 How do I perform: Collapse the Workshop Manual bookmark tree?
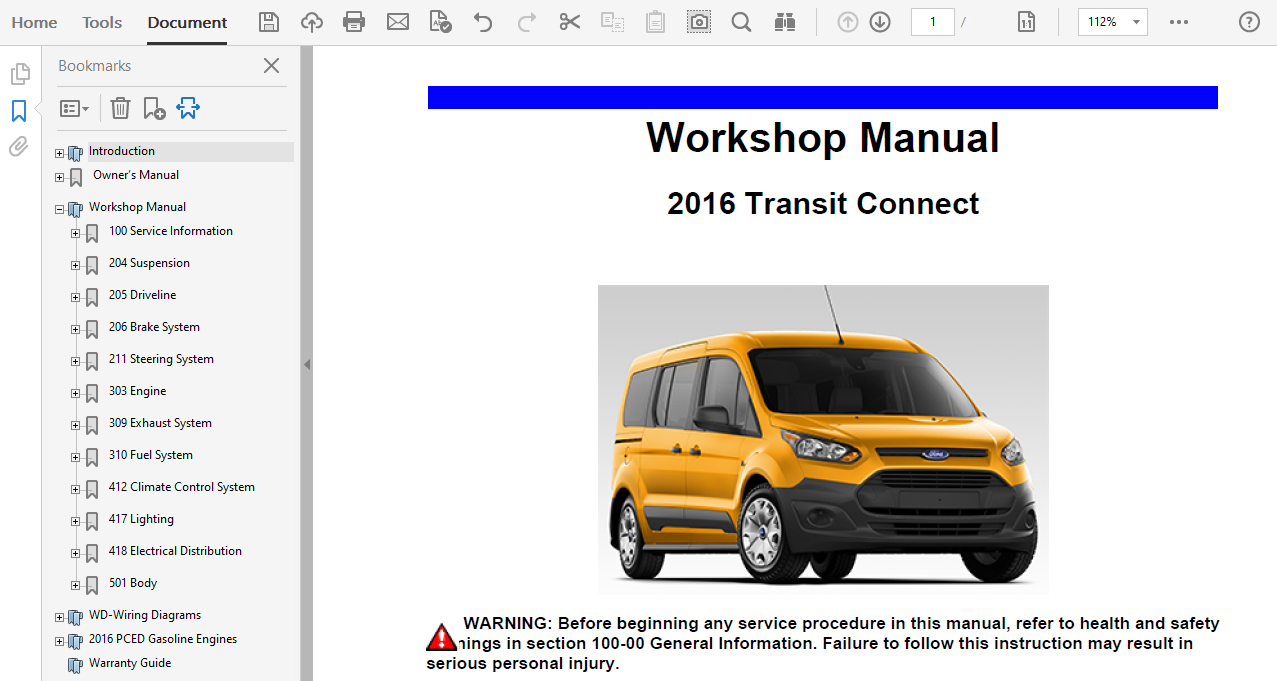coord(60,210)
